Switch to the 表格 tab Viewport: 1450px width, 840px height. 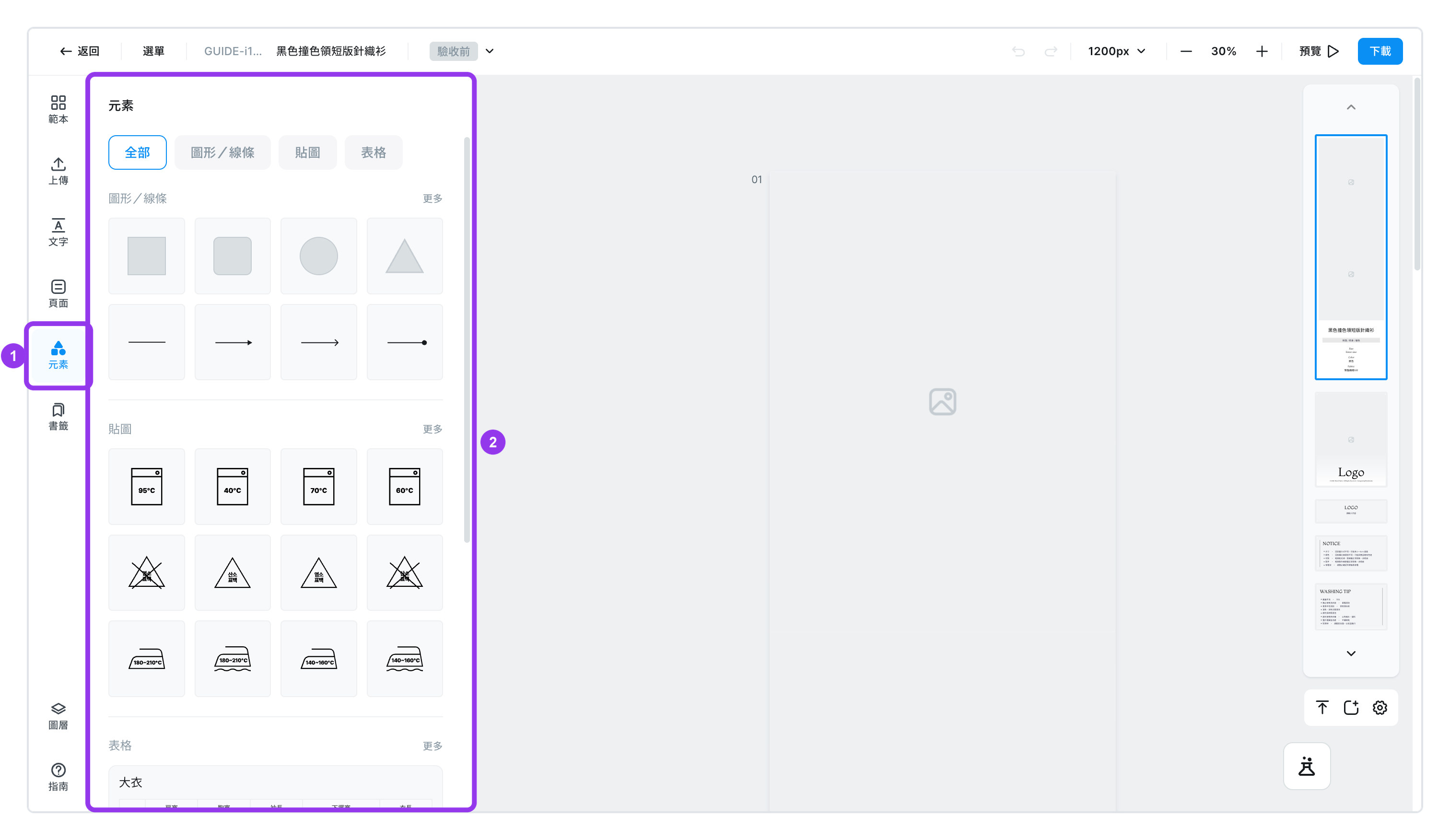point(374,152)
